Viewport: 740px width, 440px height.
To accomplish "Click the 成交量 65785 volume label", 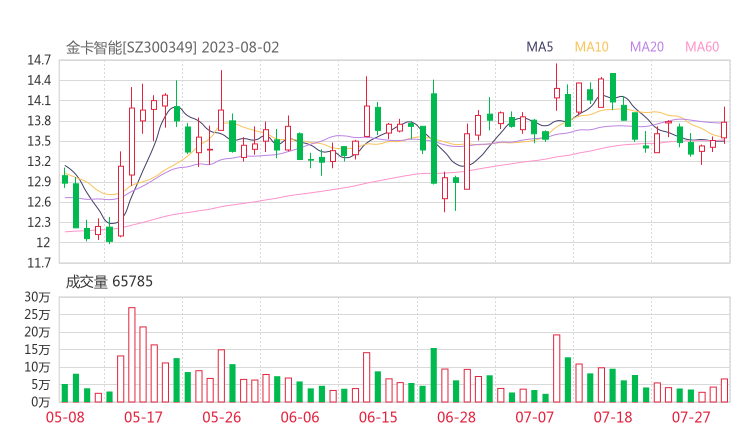I will [109, 282].
